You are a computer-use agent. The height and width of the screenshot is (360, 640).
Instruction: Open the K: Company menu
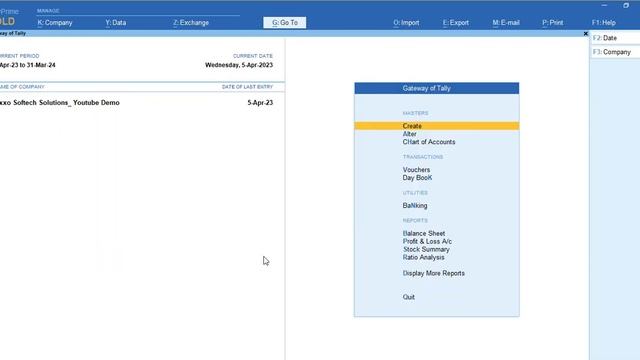pyautogui.click(x=55, y=23)
